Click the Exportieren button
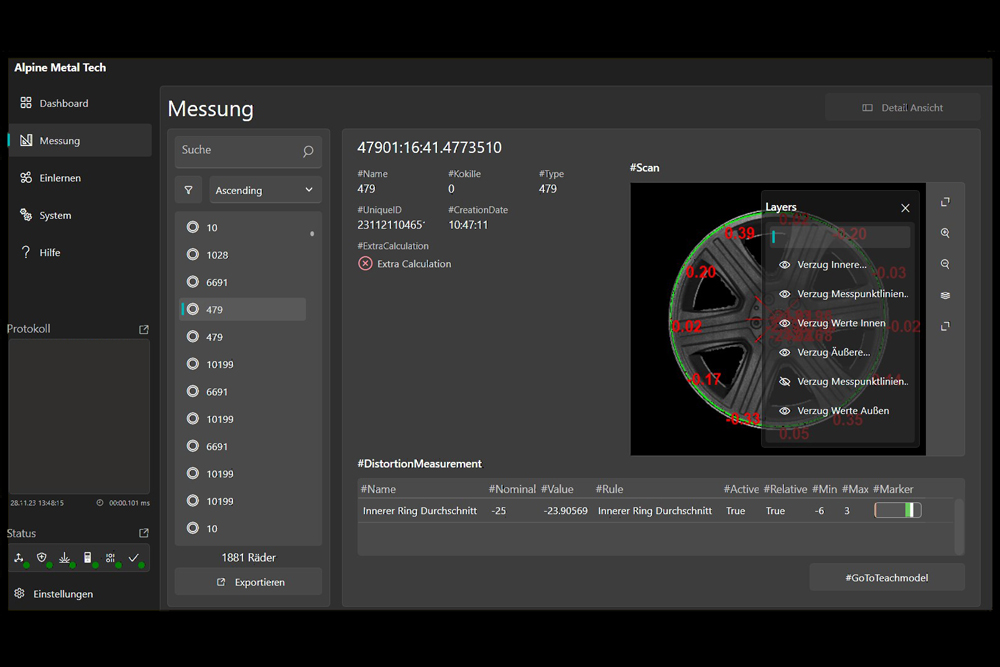 point(249,582)
